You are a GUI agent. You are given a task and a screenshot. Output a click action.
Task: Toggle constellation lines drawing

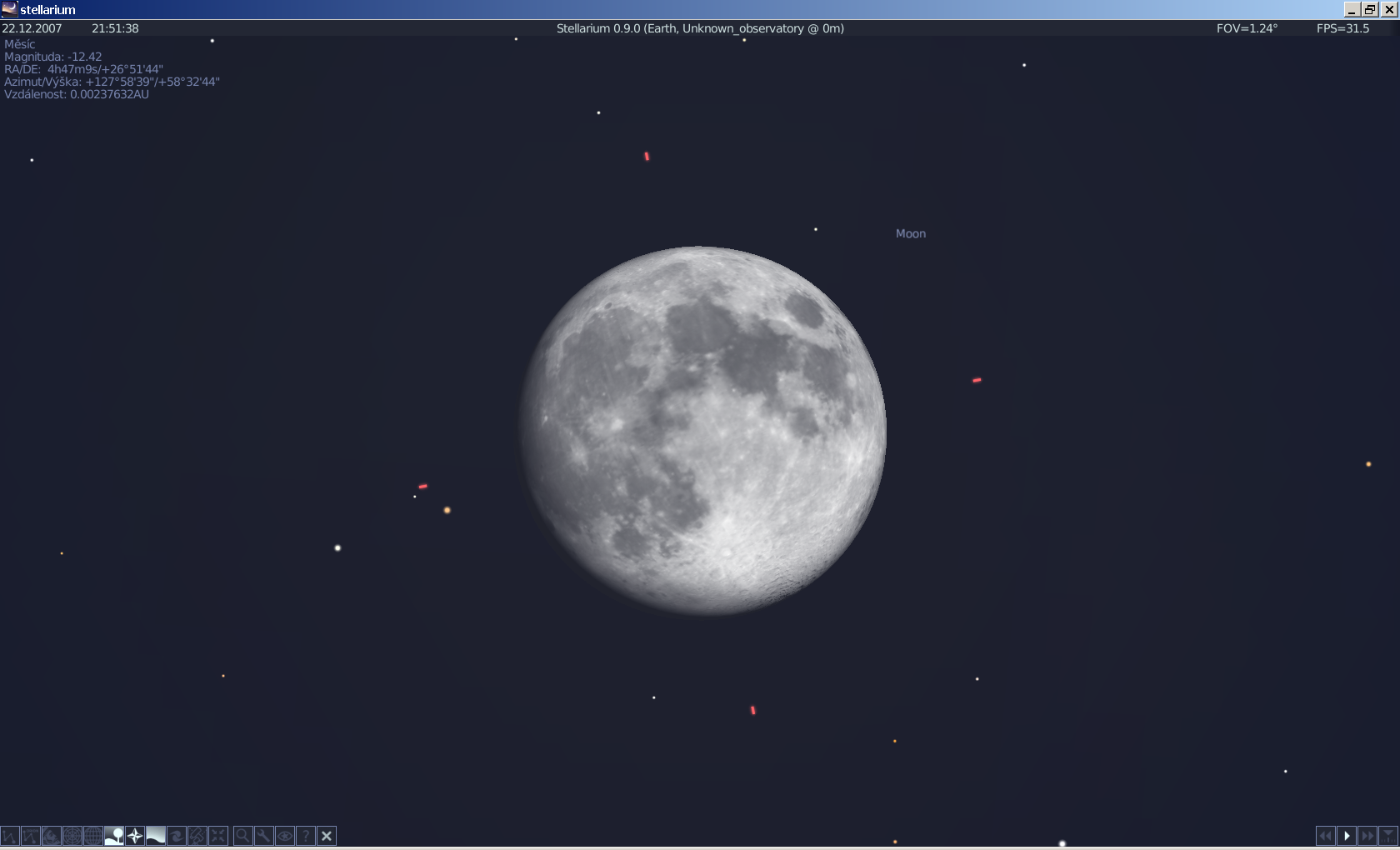point(10,836)
